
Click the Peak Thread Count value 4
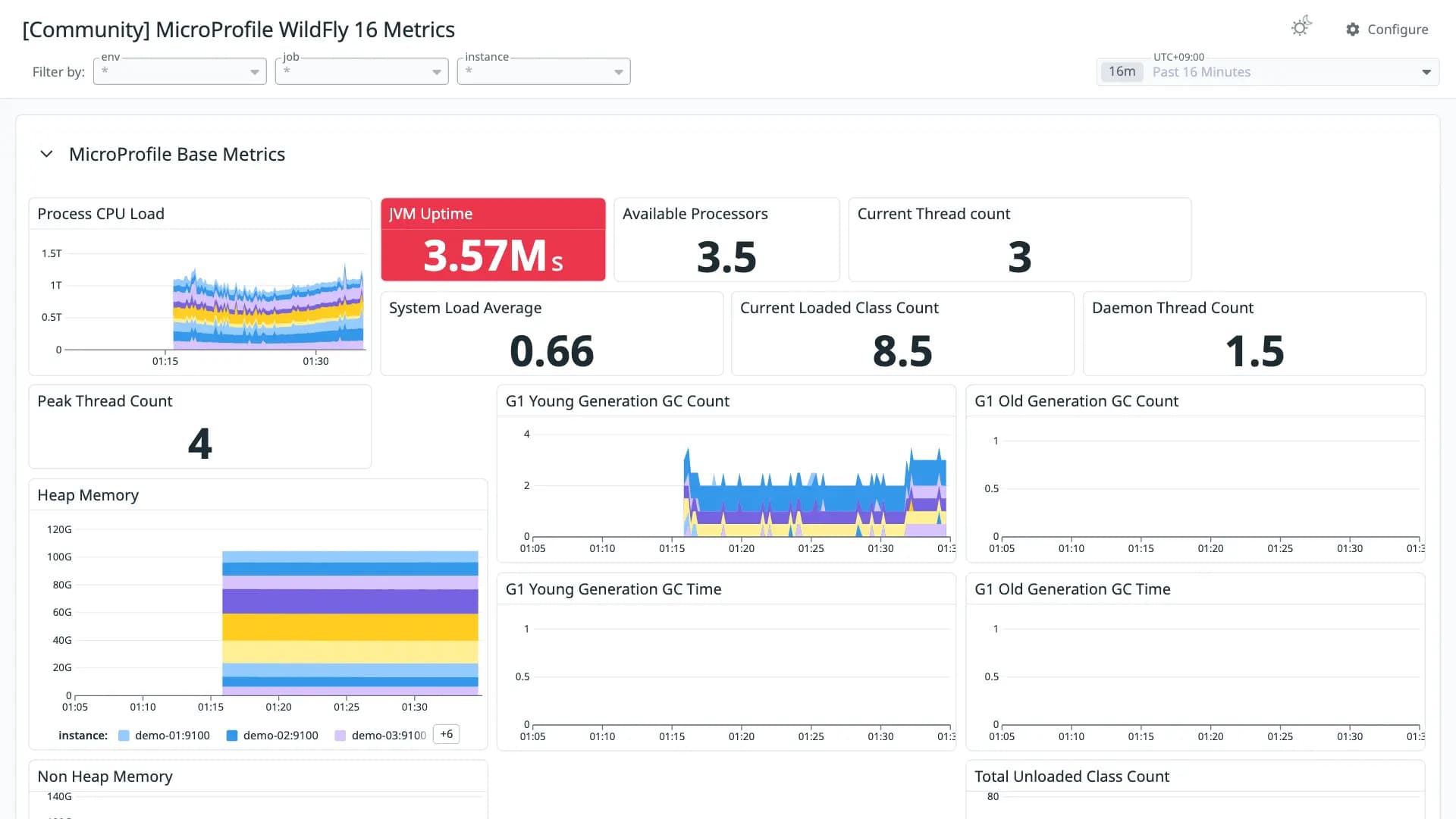coord(200,444)
